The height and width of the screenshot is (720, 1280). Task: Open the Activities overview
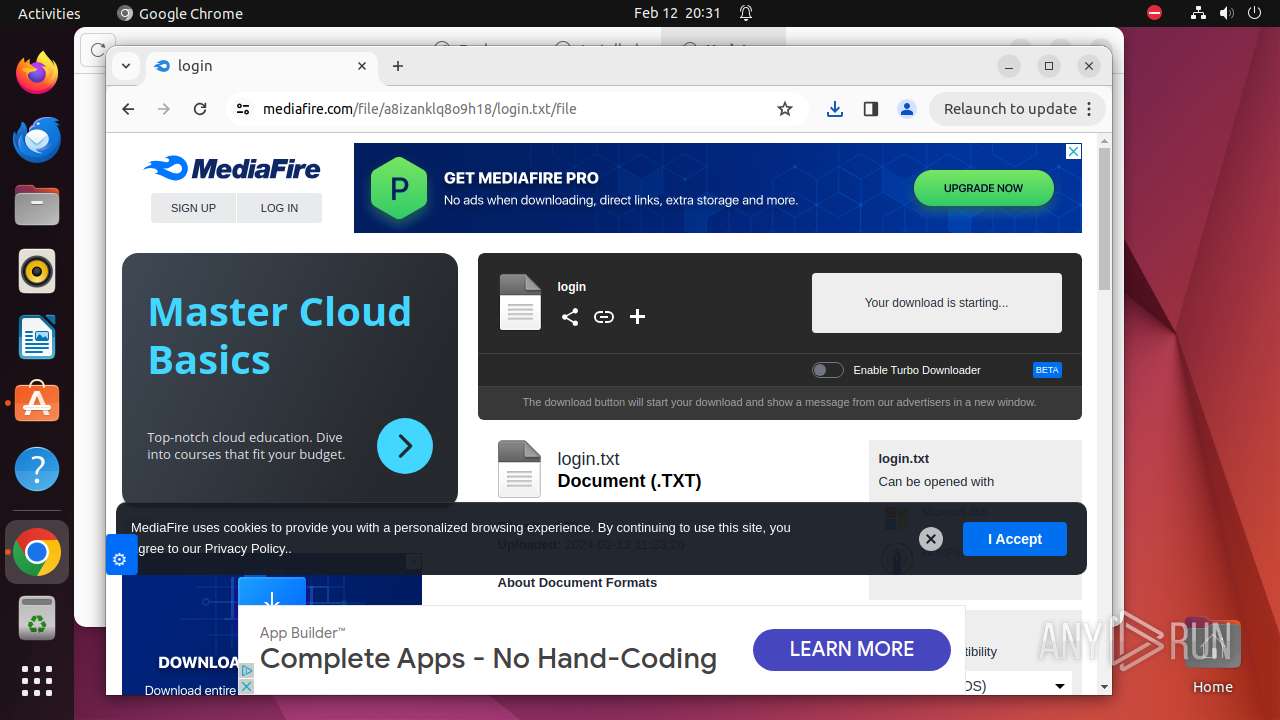click(49, 13)
